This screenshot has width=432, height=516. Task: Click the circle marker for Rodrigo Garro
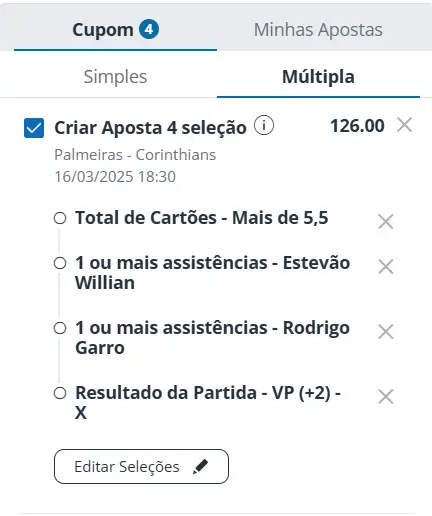pos(60,328)
